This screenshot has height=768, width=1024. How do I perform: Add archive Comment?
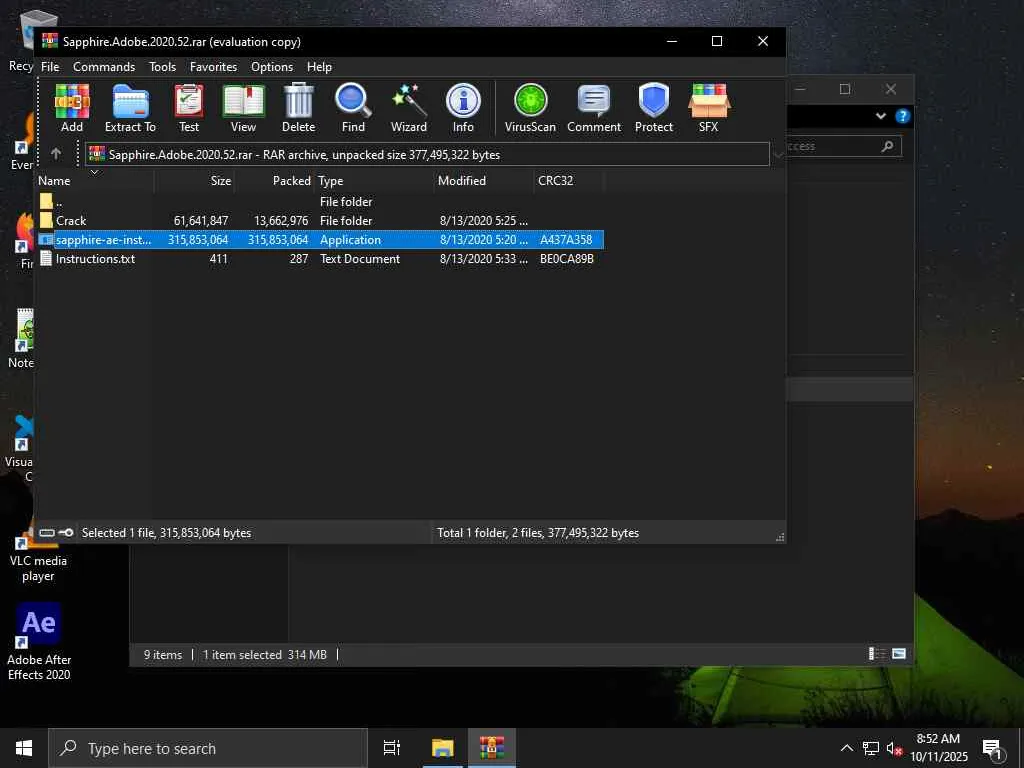tap(594, 108)
